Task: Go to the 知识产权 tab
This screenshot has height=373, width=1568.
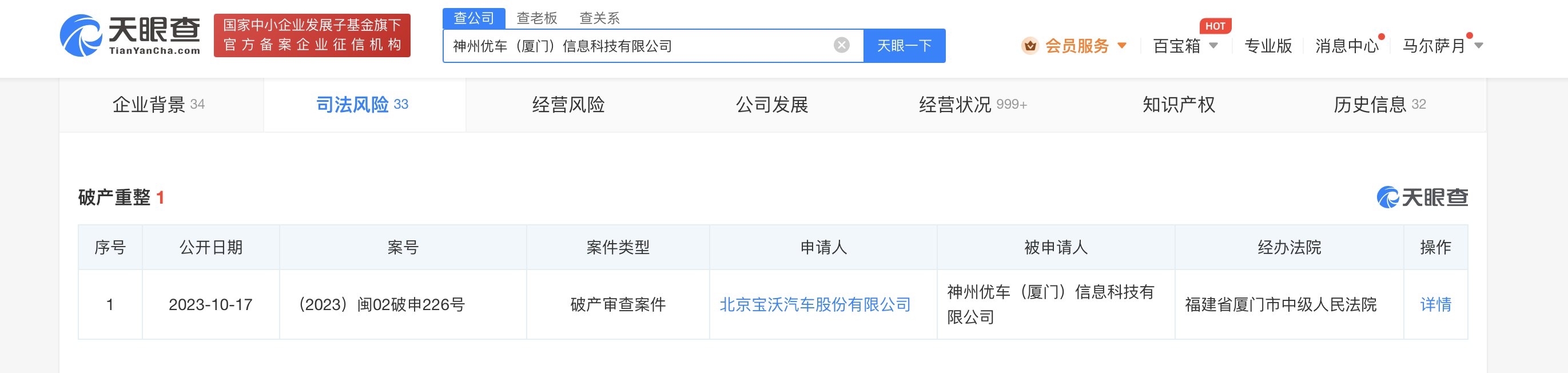Action: coord(1179,105)
